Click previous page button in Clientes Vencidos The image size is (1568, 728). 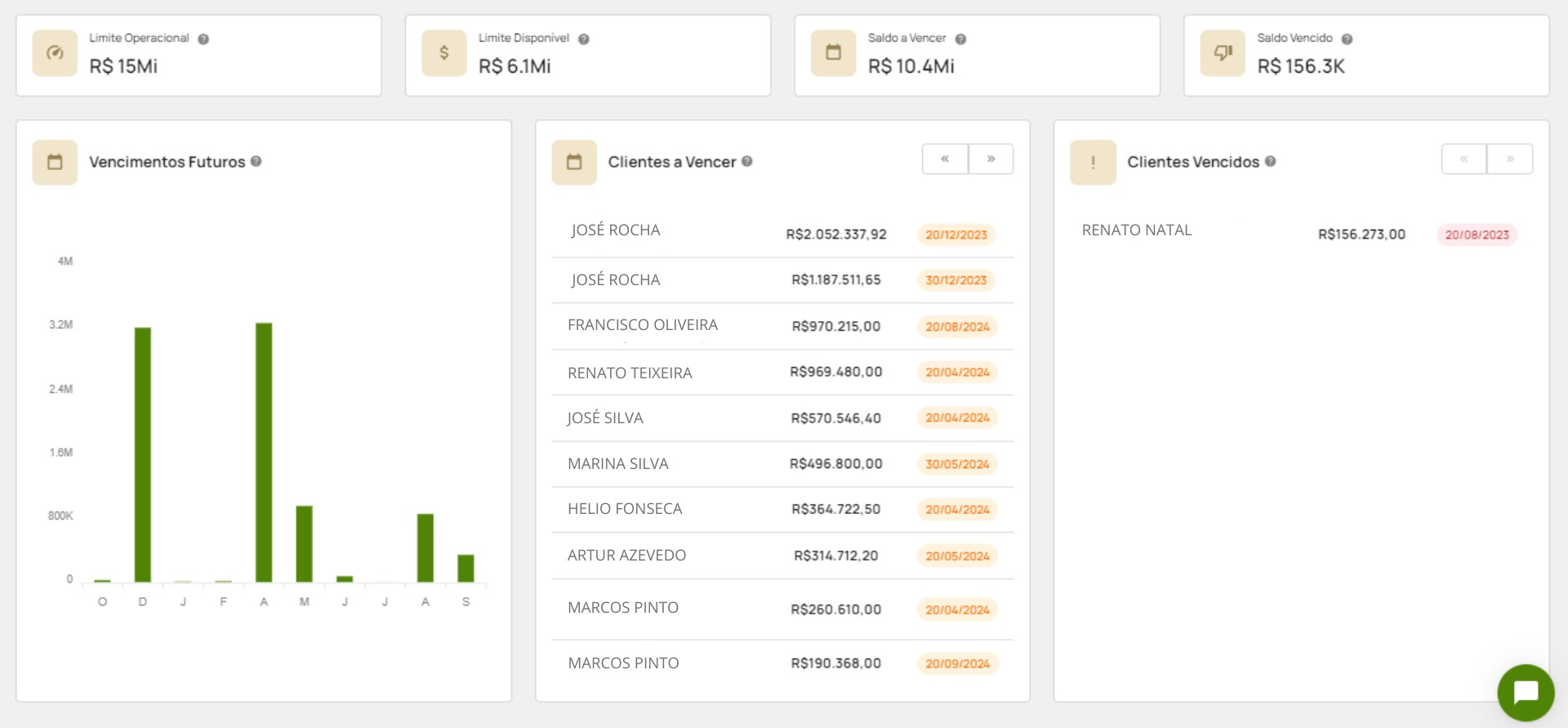(1464, 159)
